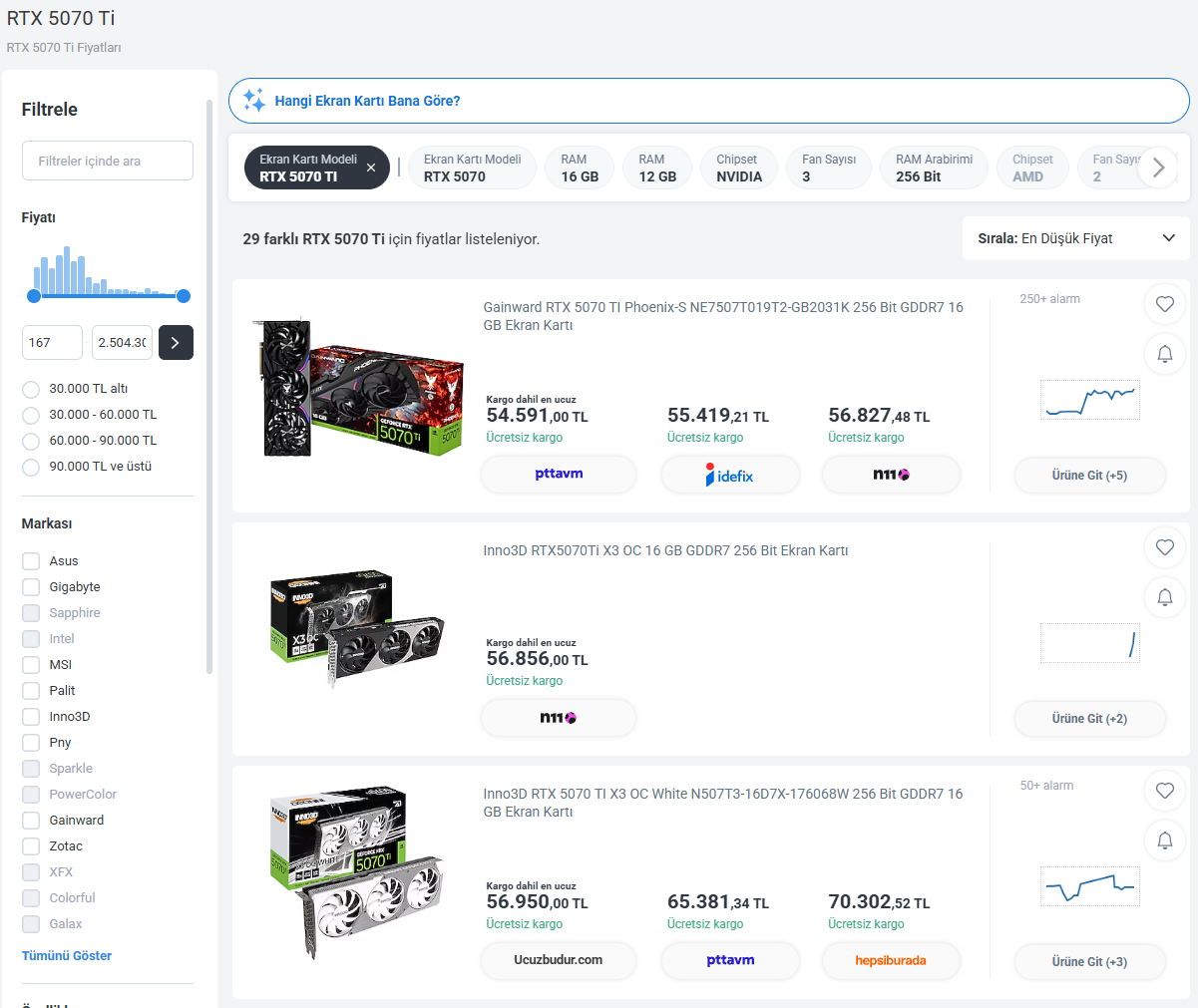Open the Sırala En Düşük Fiyat dropdown
Screen dimensions: 1198x1008
(1076, 238)
